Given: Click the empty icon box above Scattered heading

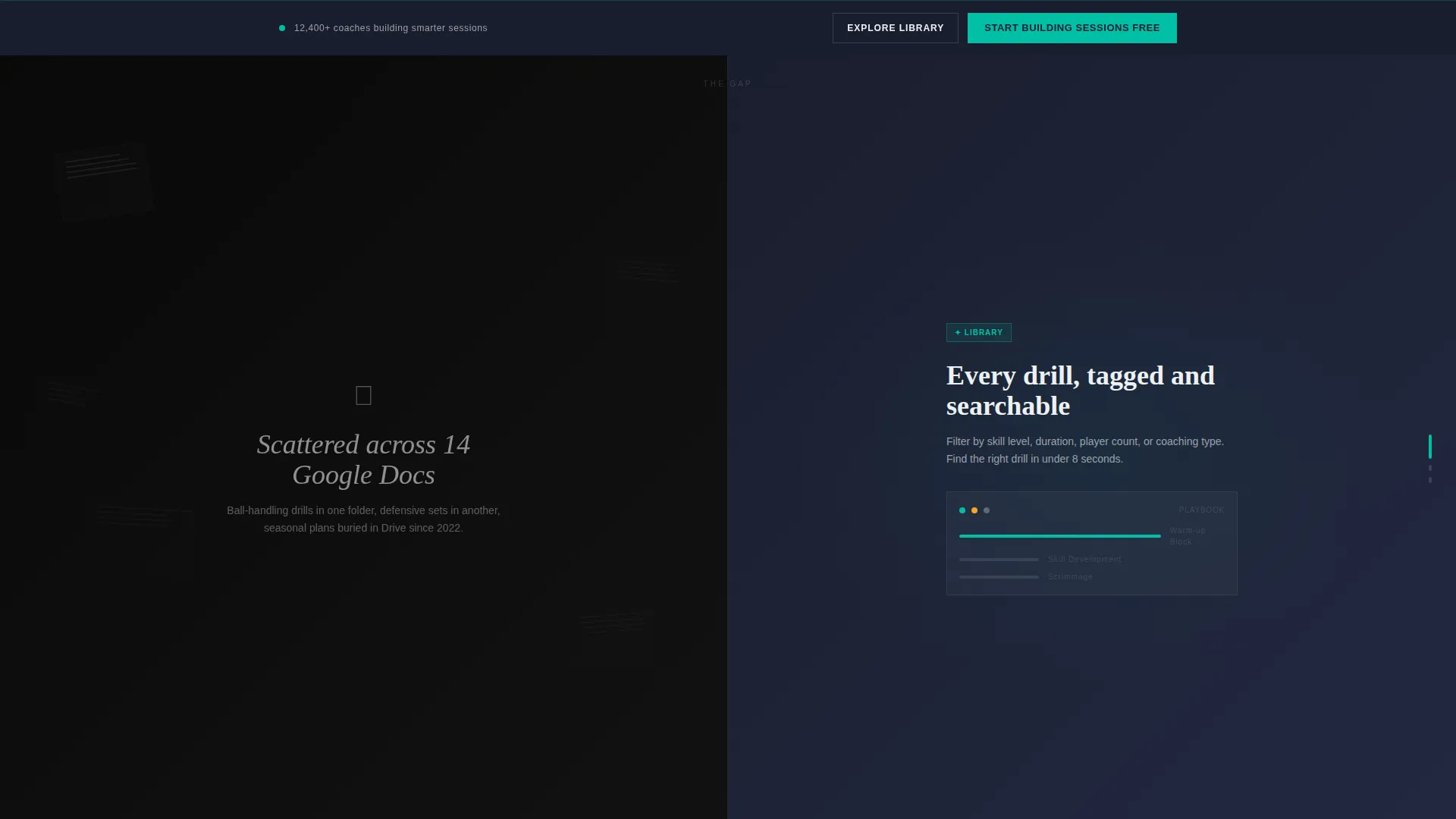Looking at the screenshot, I should [x=363, y=395].
